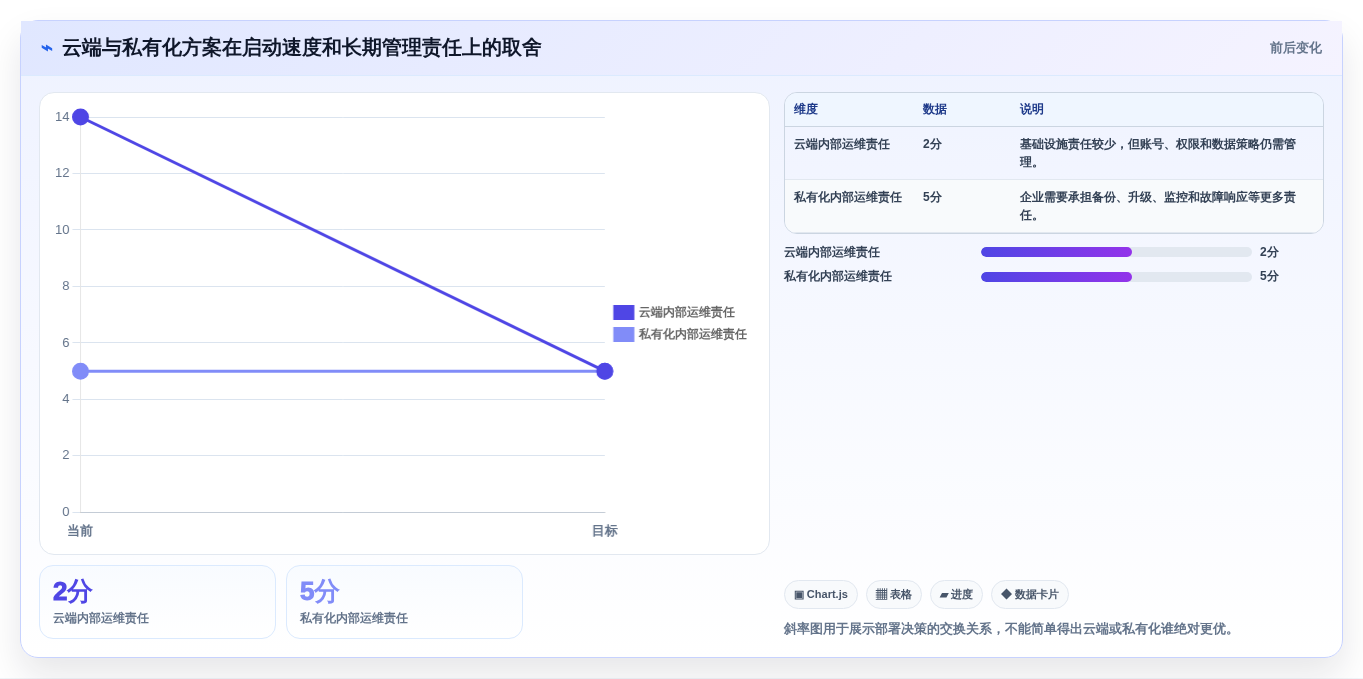The width and height of the screenshot is (1363, 679).
Task: Click the description starting 基础设施责任较少
Action: (1158, 153)
